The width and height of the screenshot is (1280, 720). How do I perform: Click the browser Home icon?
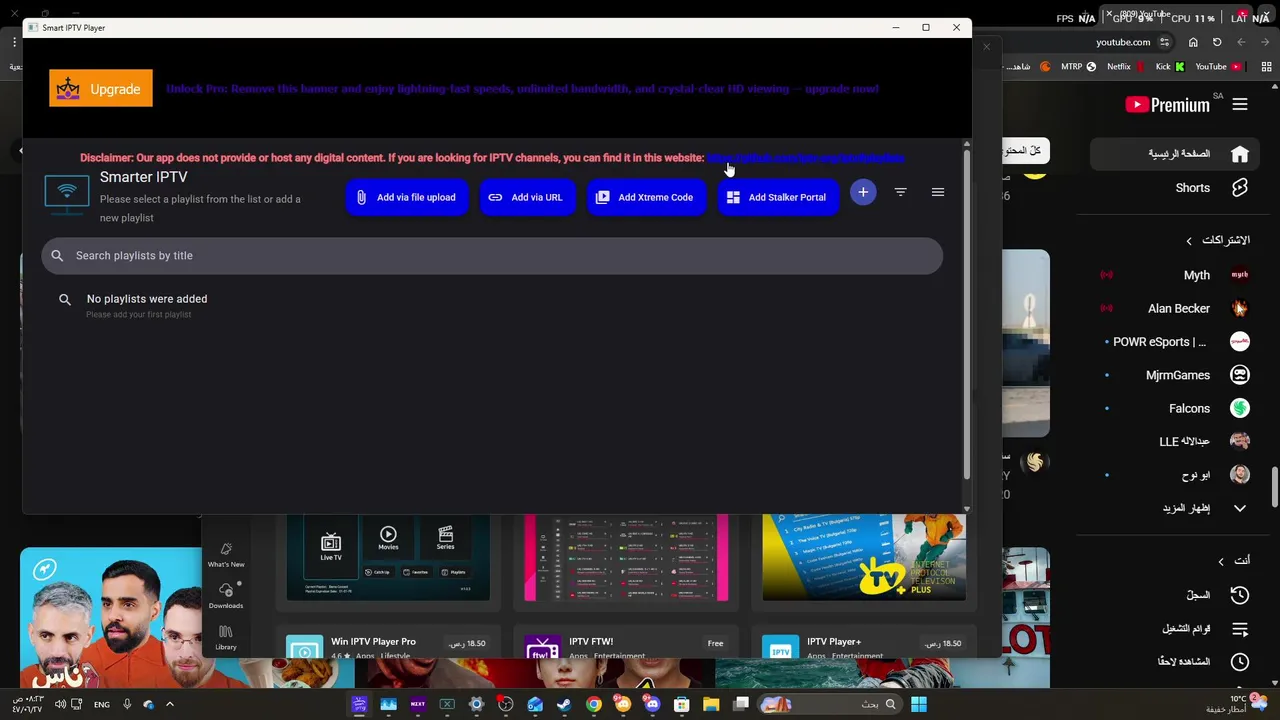[1193, 42]
